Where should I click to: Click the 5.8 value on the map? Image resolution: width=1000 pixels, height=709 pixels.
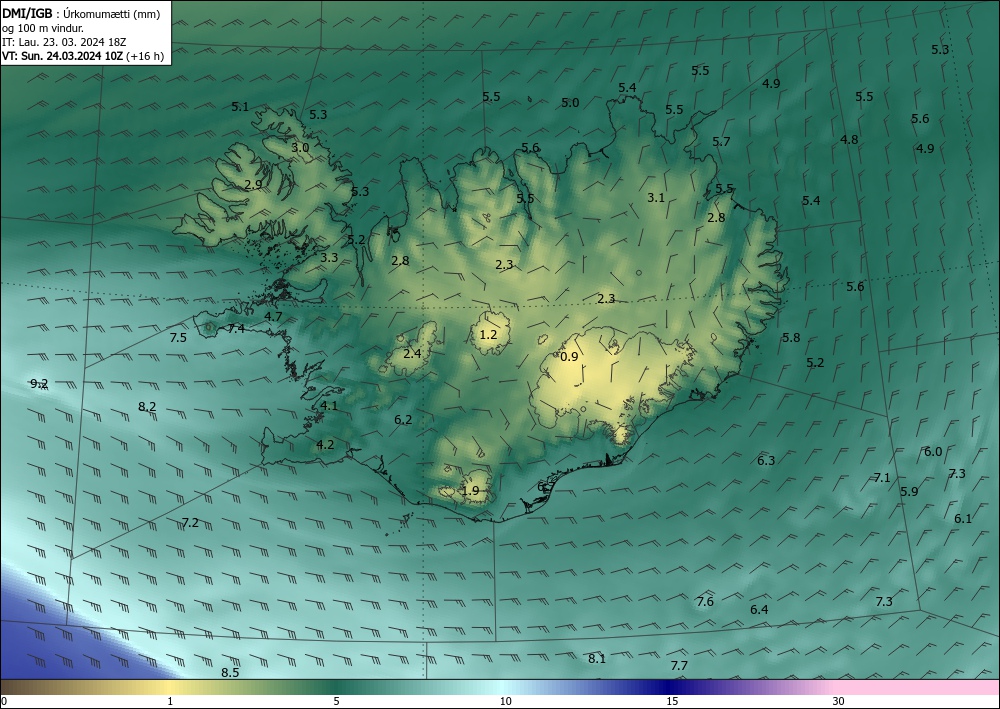[791, 337]
